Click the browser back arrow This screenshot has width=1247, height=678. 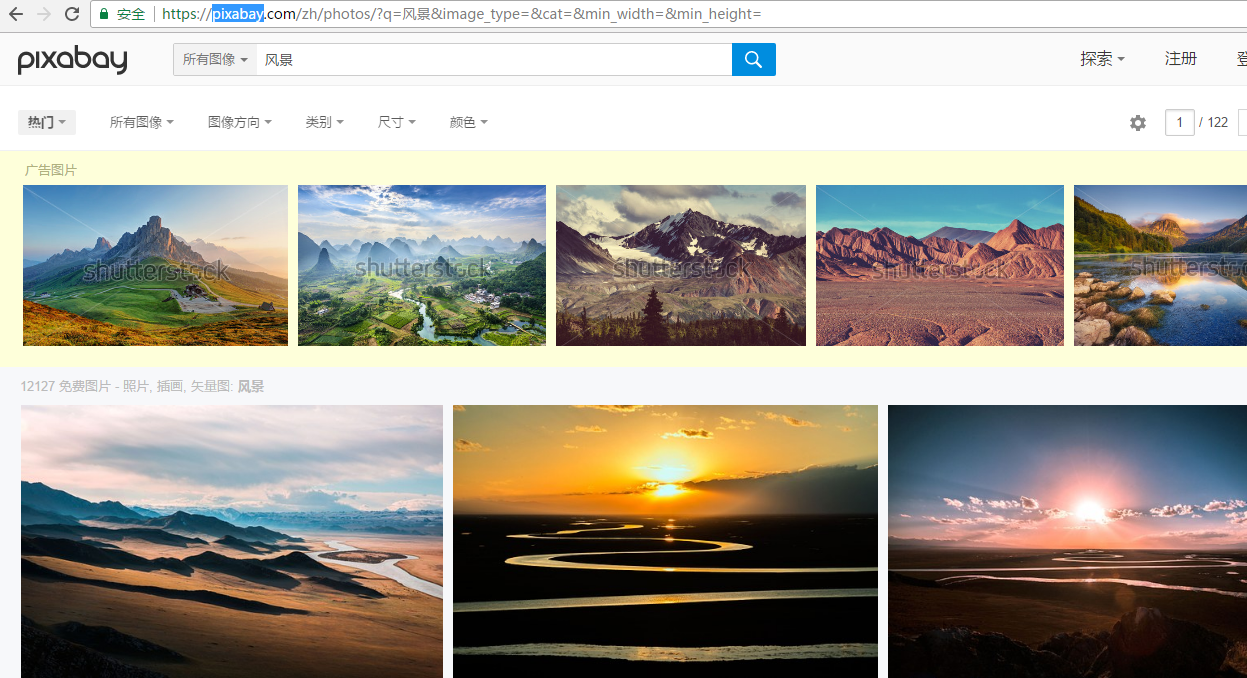pyautogui.click(x=16, y=14)
